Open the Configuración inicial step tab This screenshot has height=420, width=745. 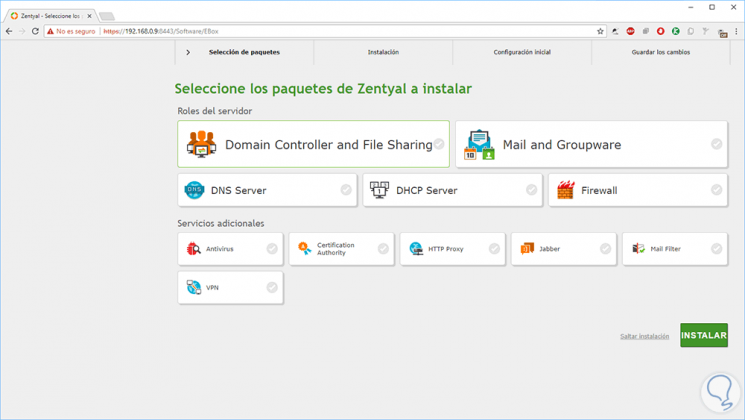[522, 52]
